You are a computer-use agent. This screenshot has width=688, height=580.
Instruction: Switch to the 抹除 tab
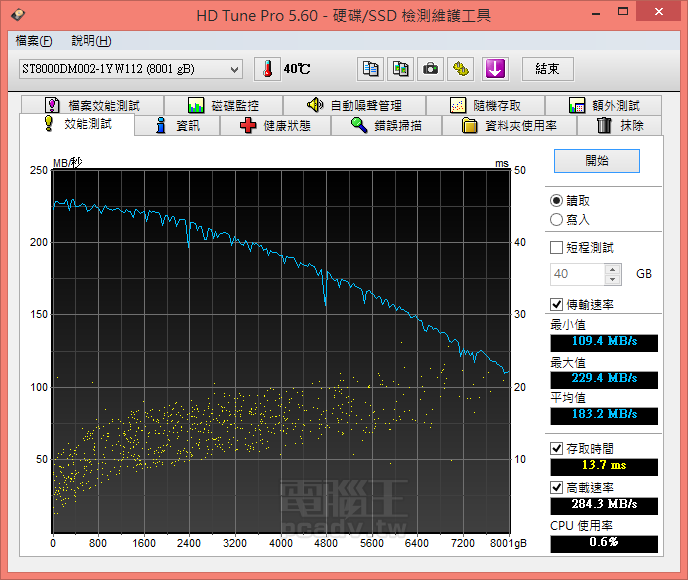pyautogui.click(x=620, y=125)
